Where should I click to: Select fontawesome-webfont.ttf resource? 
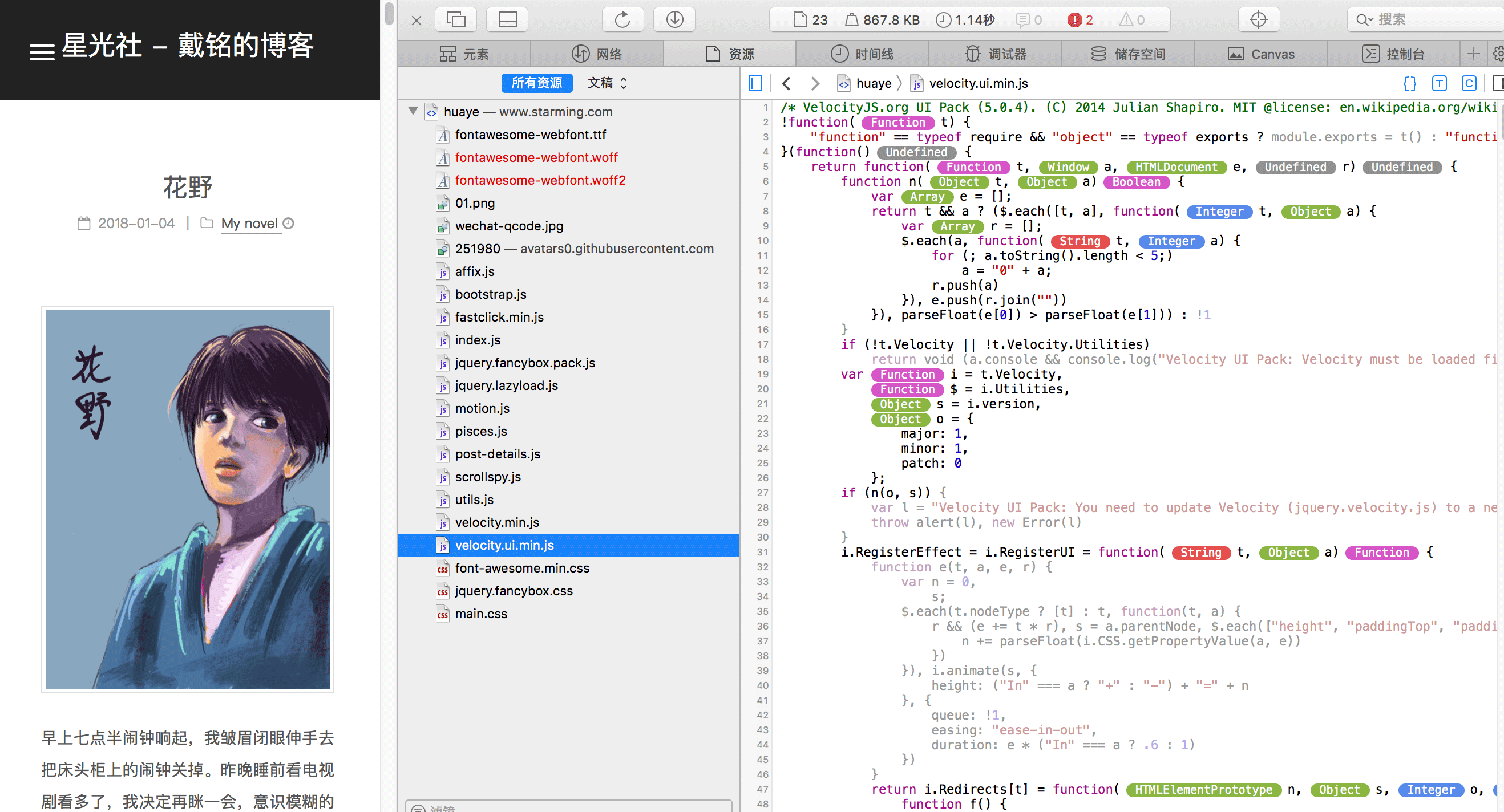coord(569,135)
